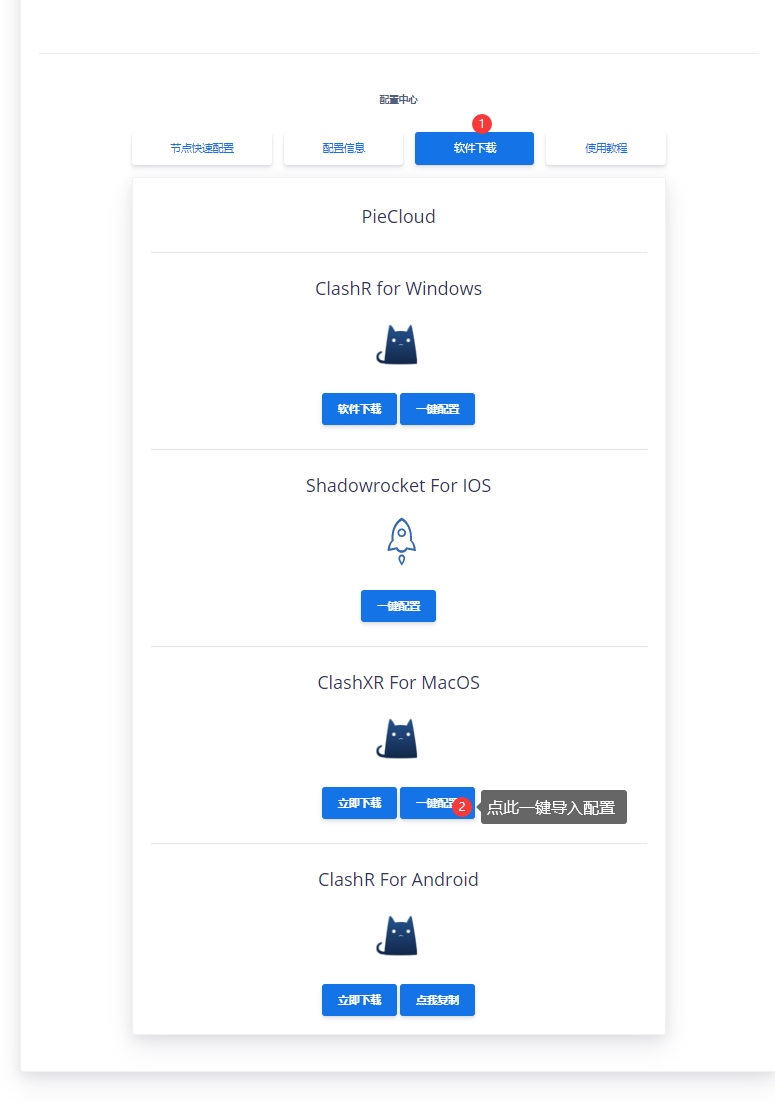This screenshot has height=1102, width=775.
Task: Click the red badge numbered 1
Action: (482, 123)
